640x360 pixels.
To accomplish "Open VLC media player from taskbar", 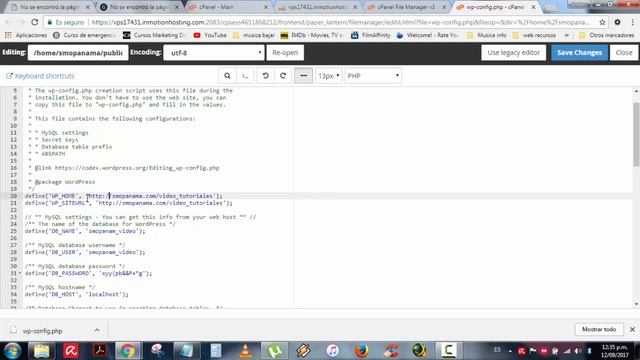I will tap(245, 351).
